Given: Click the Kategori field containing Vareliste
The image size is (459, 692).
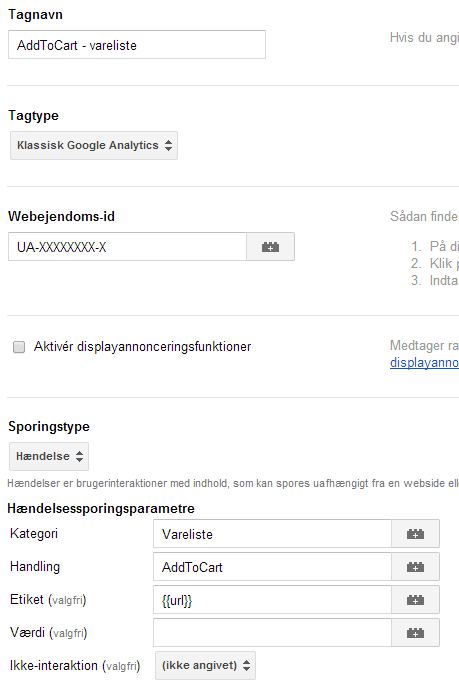Looking at the screenshot, I should click(x=272, y=534).
